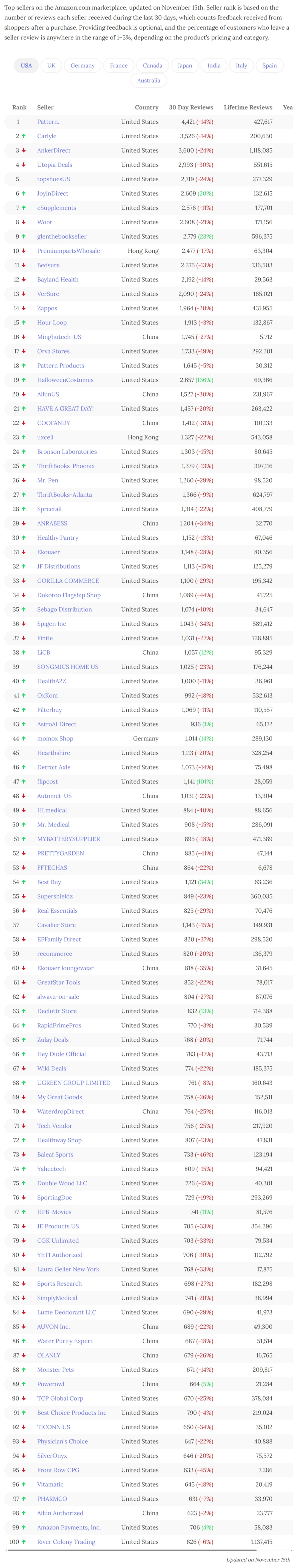Click Pattern.'s 4,421 (-14%) review cell
This screenshot has height=1568, width=296.
coord(197,122)
